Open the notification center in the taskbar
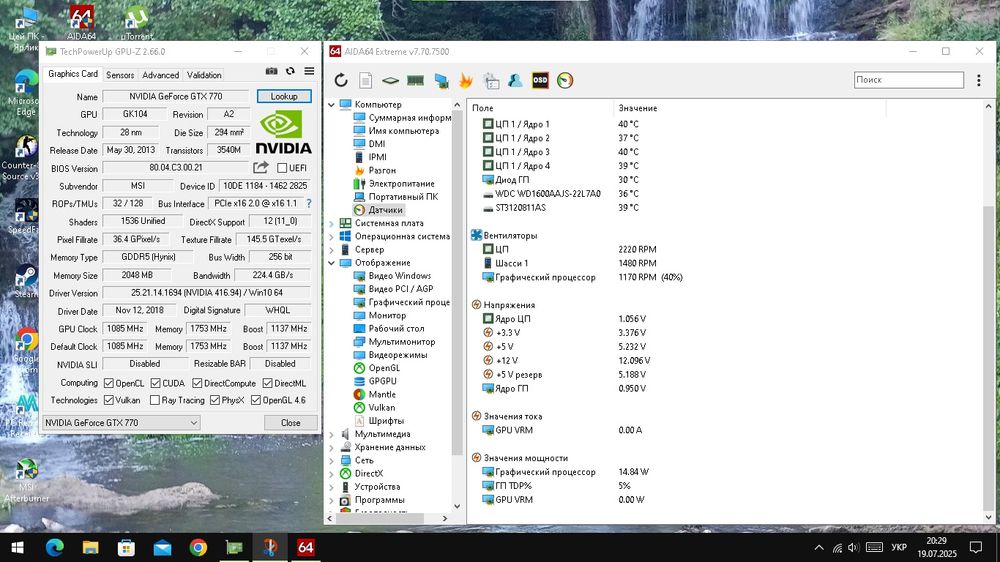 [976, 547]
